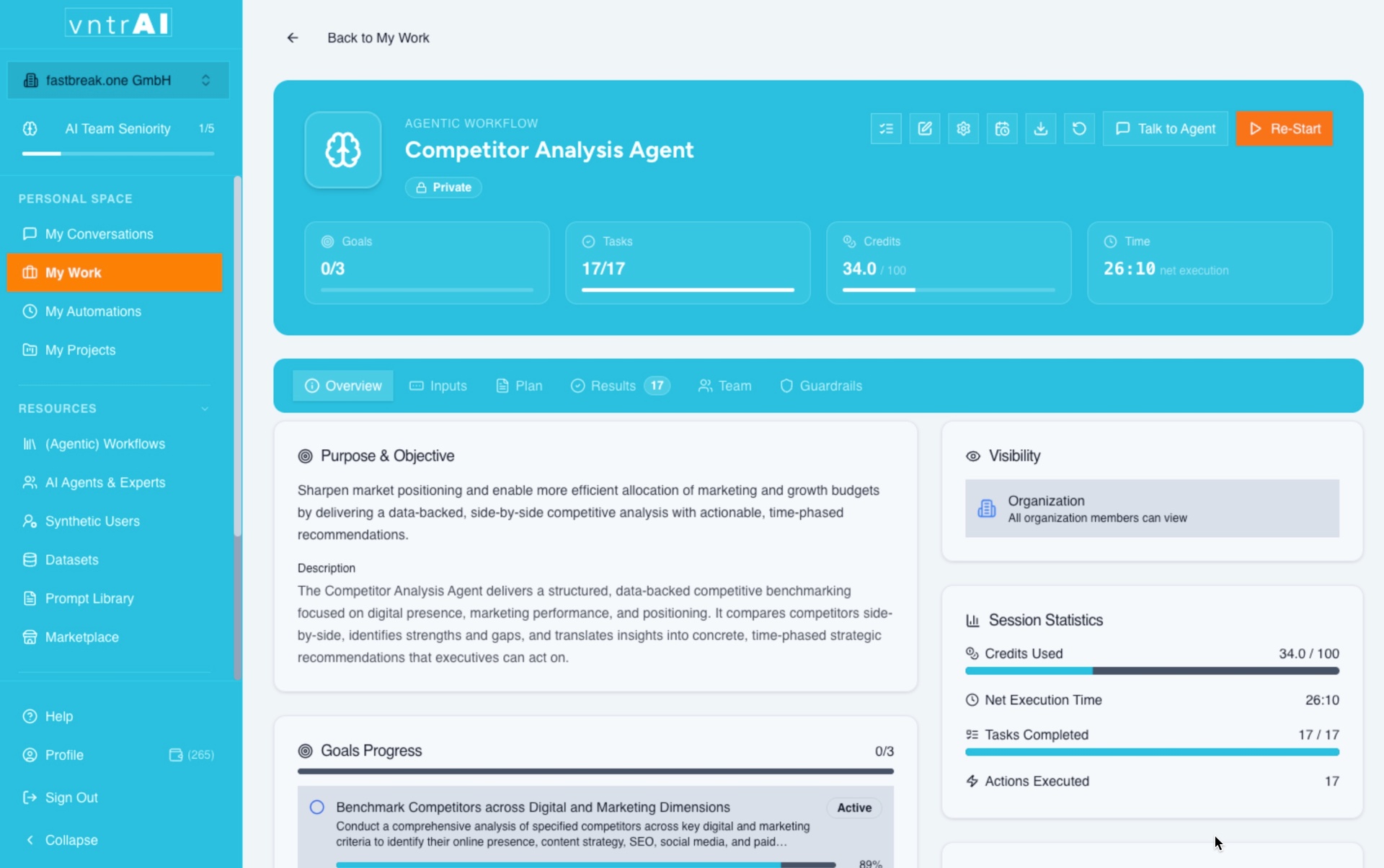The width and height of the screenshot is (1384, 868).
Task: Open Datasets in sidebar
Action: click(x=115, y=559)
